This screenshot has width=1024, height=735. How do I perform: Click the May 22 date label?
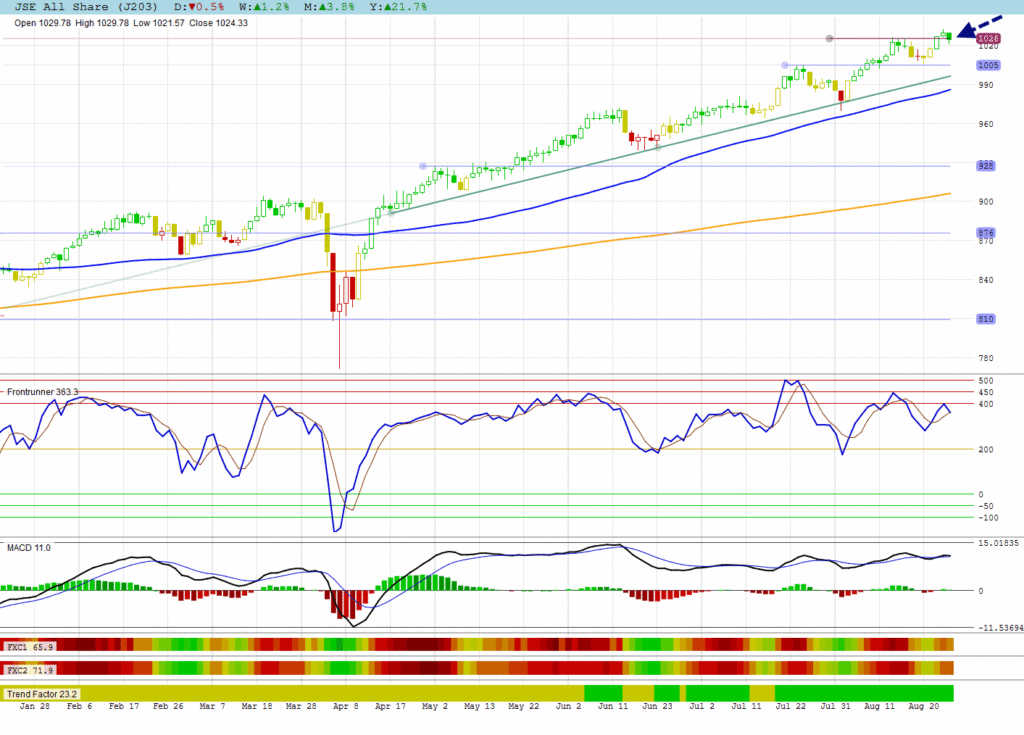(x=524, y=706)
